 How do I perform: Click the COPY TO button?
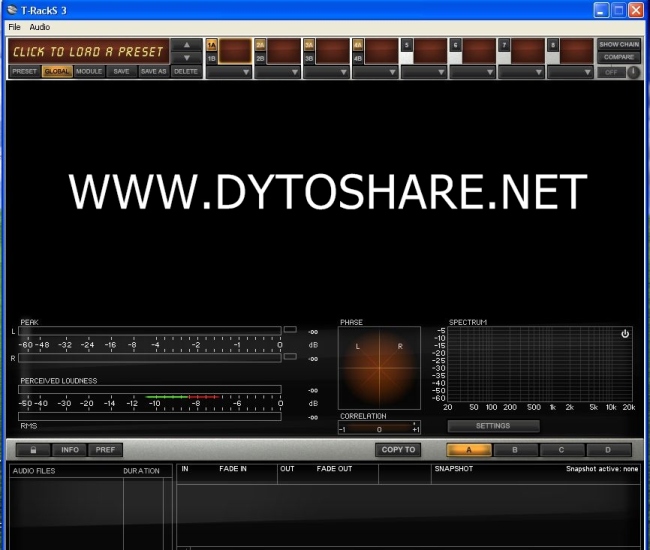click(x=398, y=450)
